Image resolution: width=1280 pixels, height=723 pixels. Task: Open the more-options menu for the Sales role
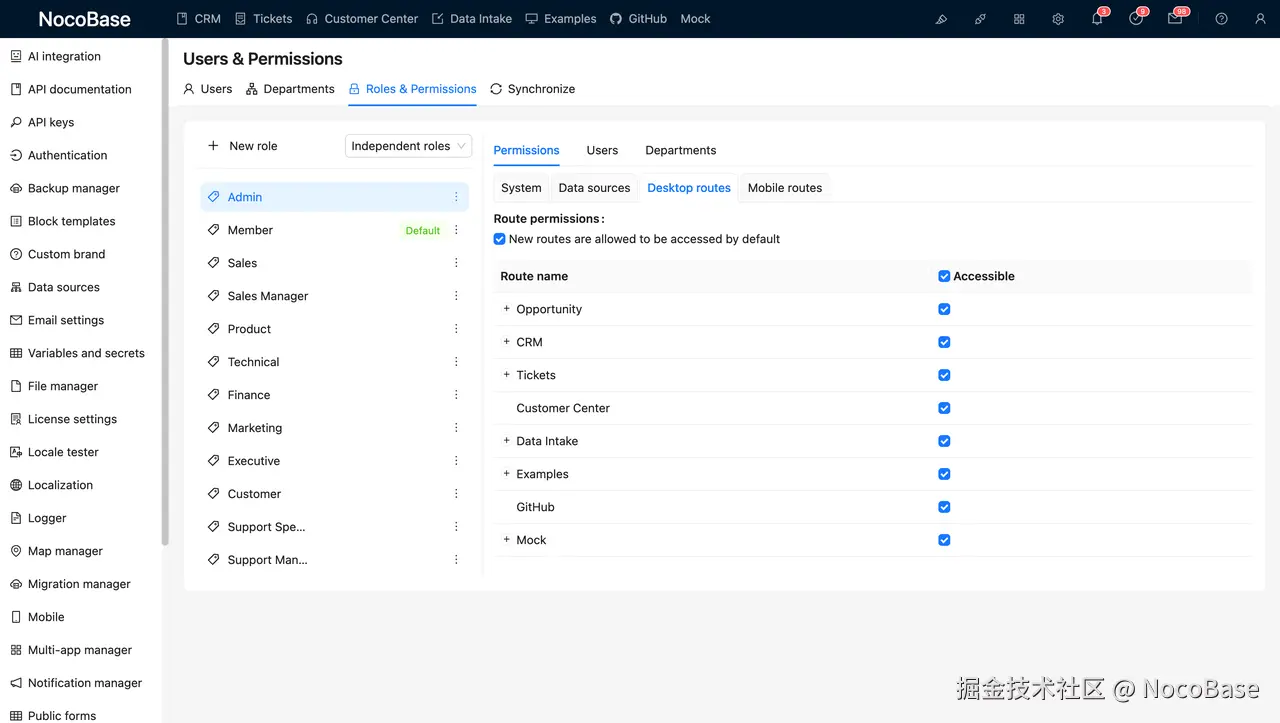pos(456,262)
